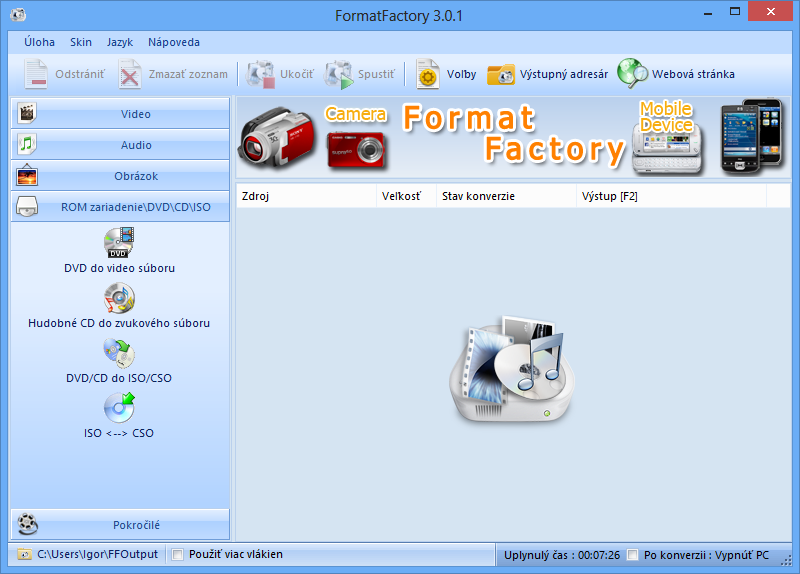Image resolution: width=800 pixels, height=574 pixels.
Task: Click the ISO <--> CSO disc icon
Action: pos(119,408)
